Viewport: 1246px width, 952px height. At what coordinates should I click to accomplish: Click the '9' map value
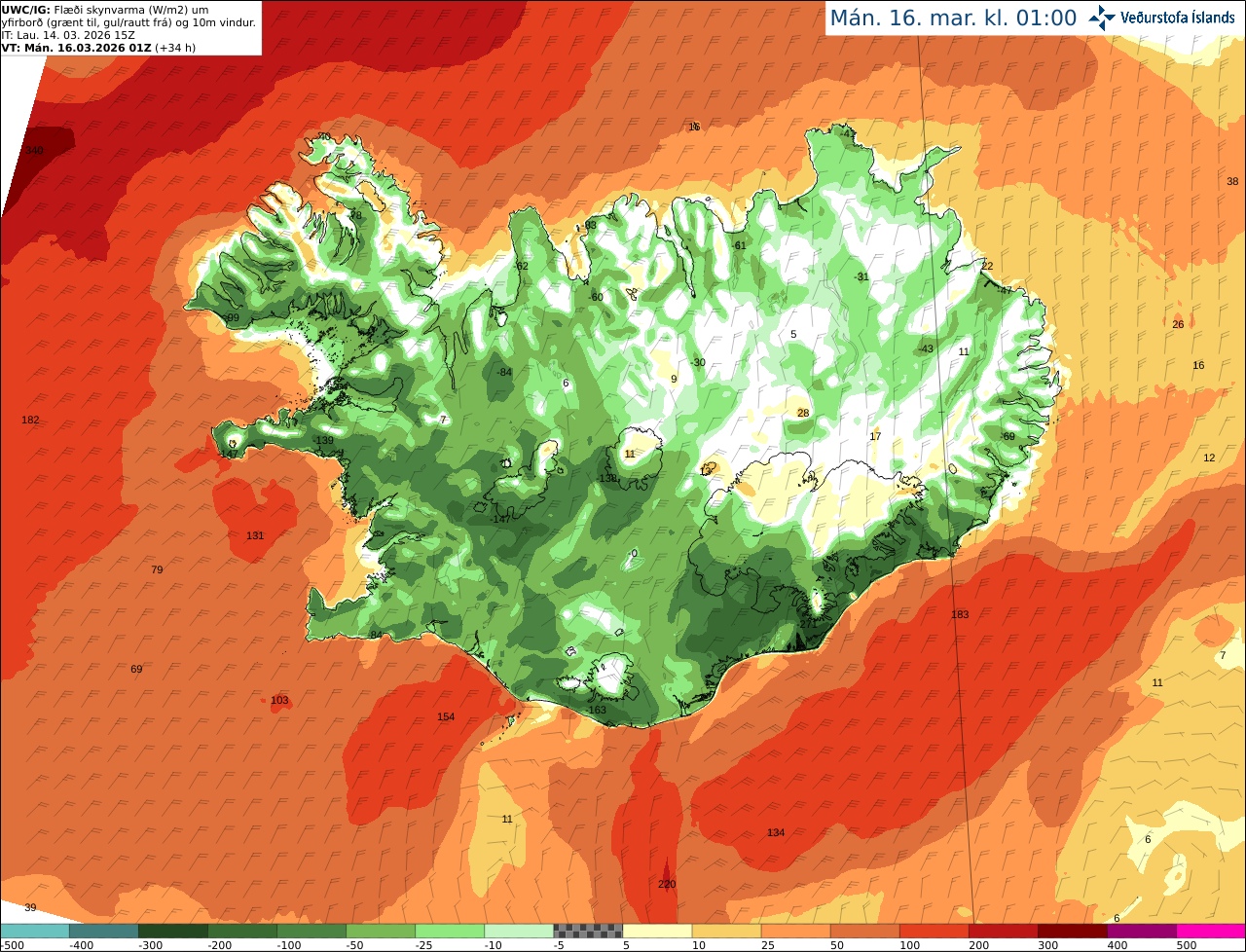coord(674,380)
